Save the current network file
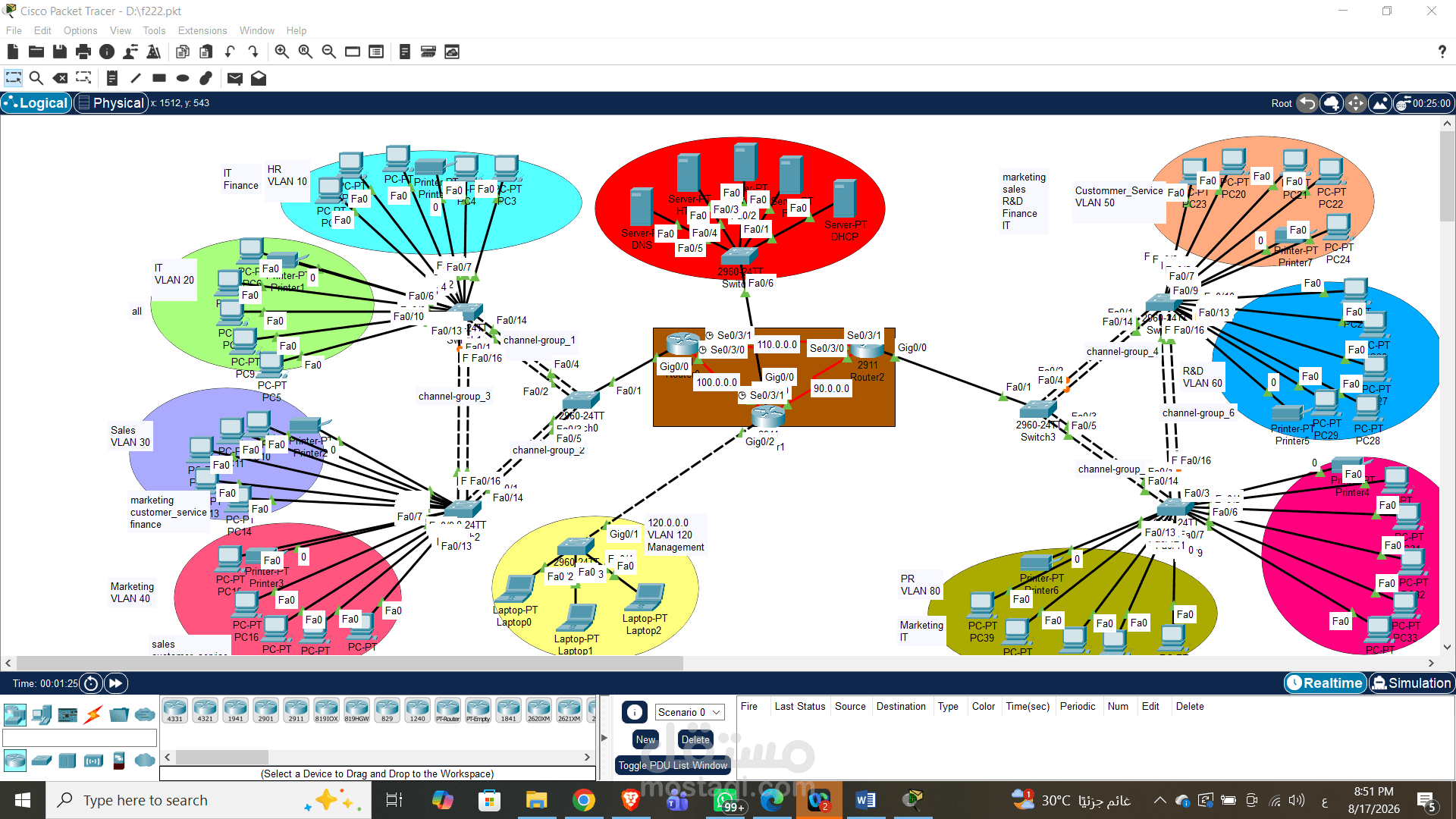 coord(60,52)
